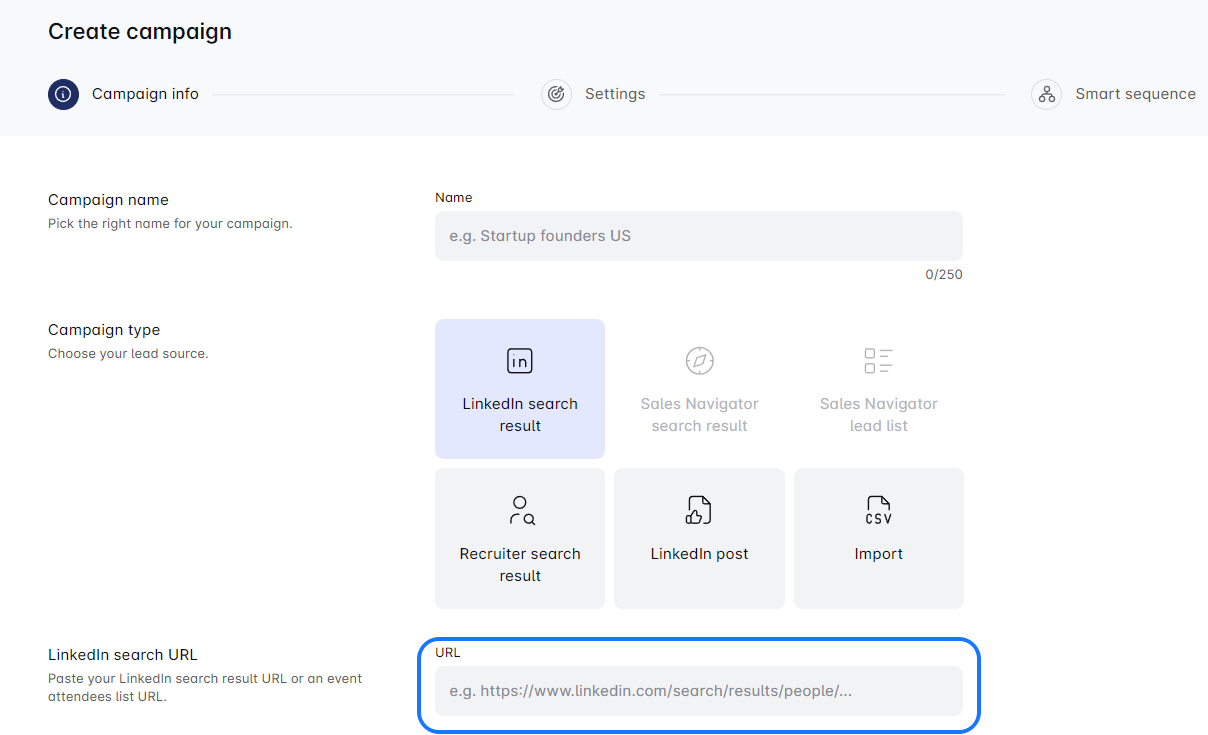Go to the Campaign info step label

pos(145,94)
